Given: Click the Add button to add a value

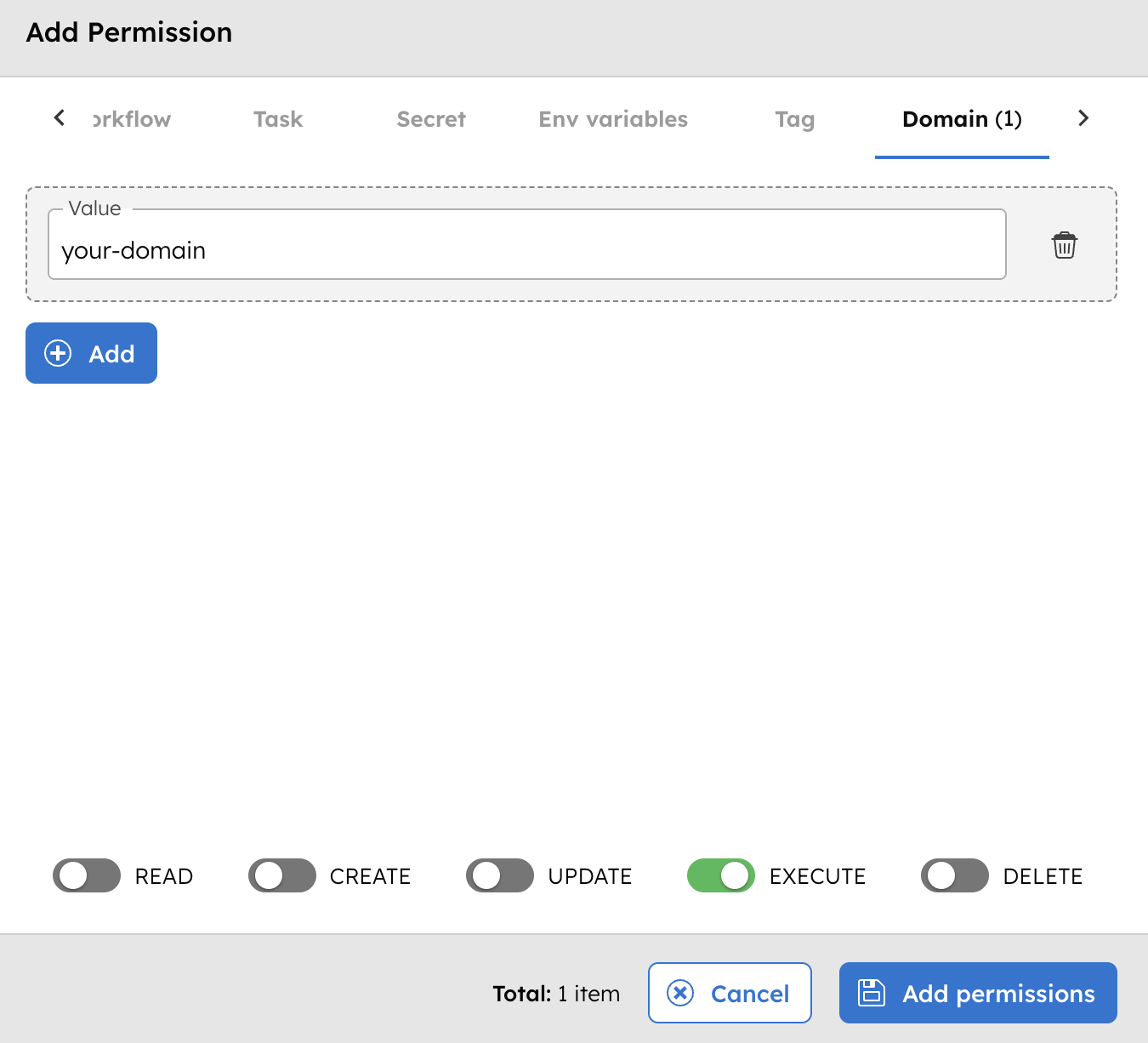Looking at the screenshot, I should coord(91,353).
